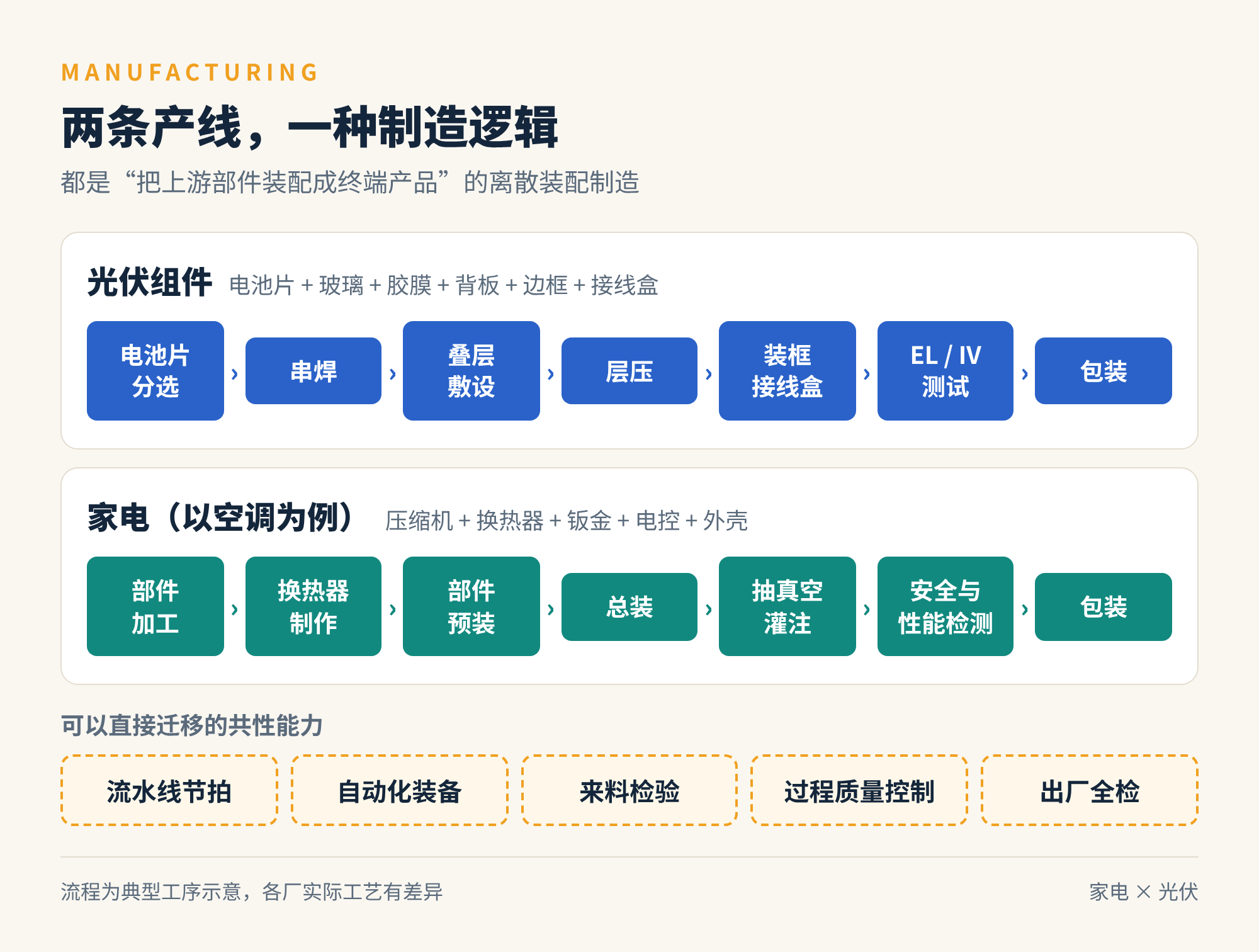Click the 装框接线盒 step box
The image size is (1259, 952).
click(x=788, y=371)
